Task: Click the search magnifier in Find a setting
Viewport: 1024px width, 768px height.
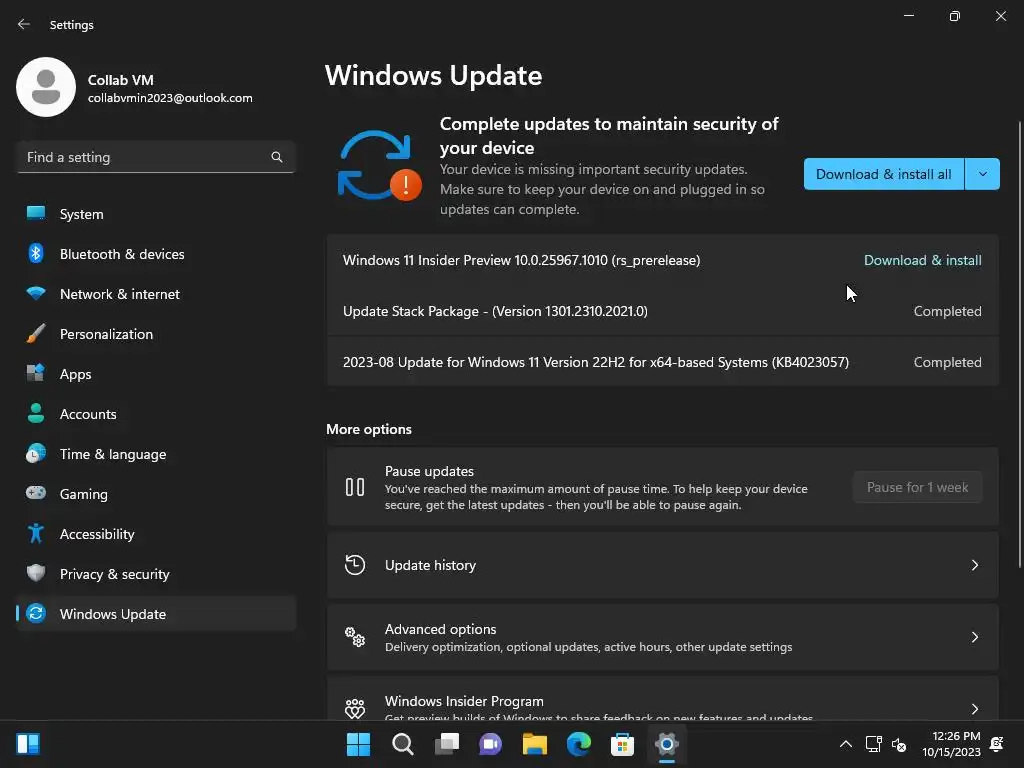Action: click(277, 157)
